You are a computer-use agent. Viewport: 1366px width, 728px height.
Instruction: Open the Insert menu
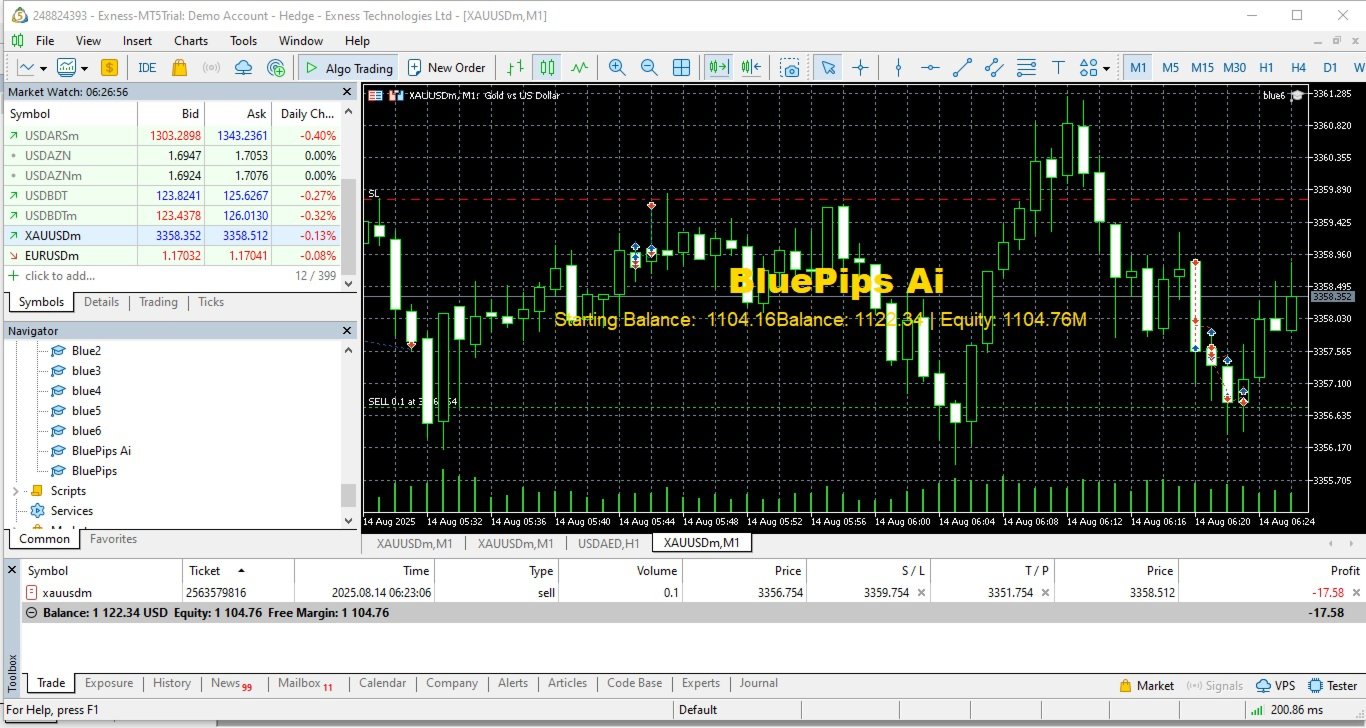click(x=138, y=41)
